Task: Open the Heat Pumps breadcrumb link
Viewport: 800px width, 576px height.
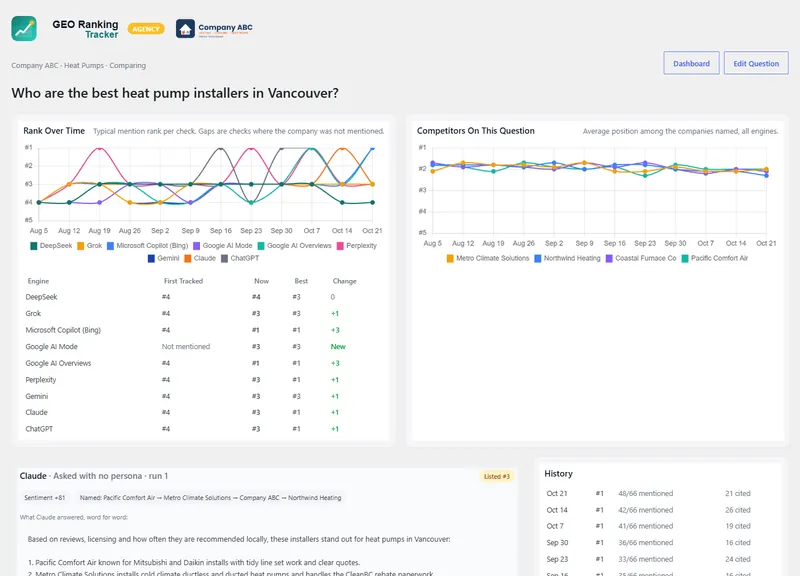Action: tap(84, 65)
